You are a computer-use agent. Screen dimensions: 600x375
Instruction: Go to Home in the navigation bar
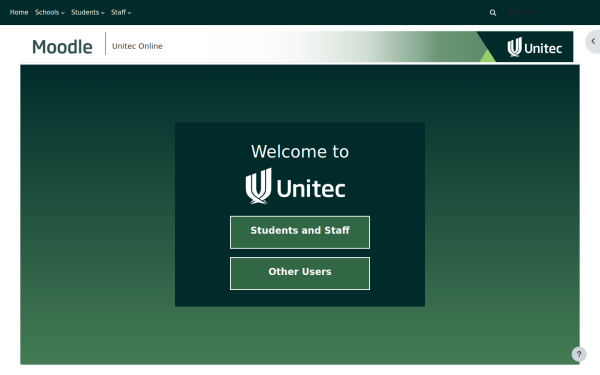(x=19, y=12)
